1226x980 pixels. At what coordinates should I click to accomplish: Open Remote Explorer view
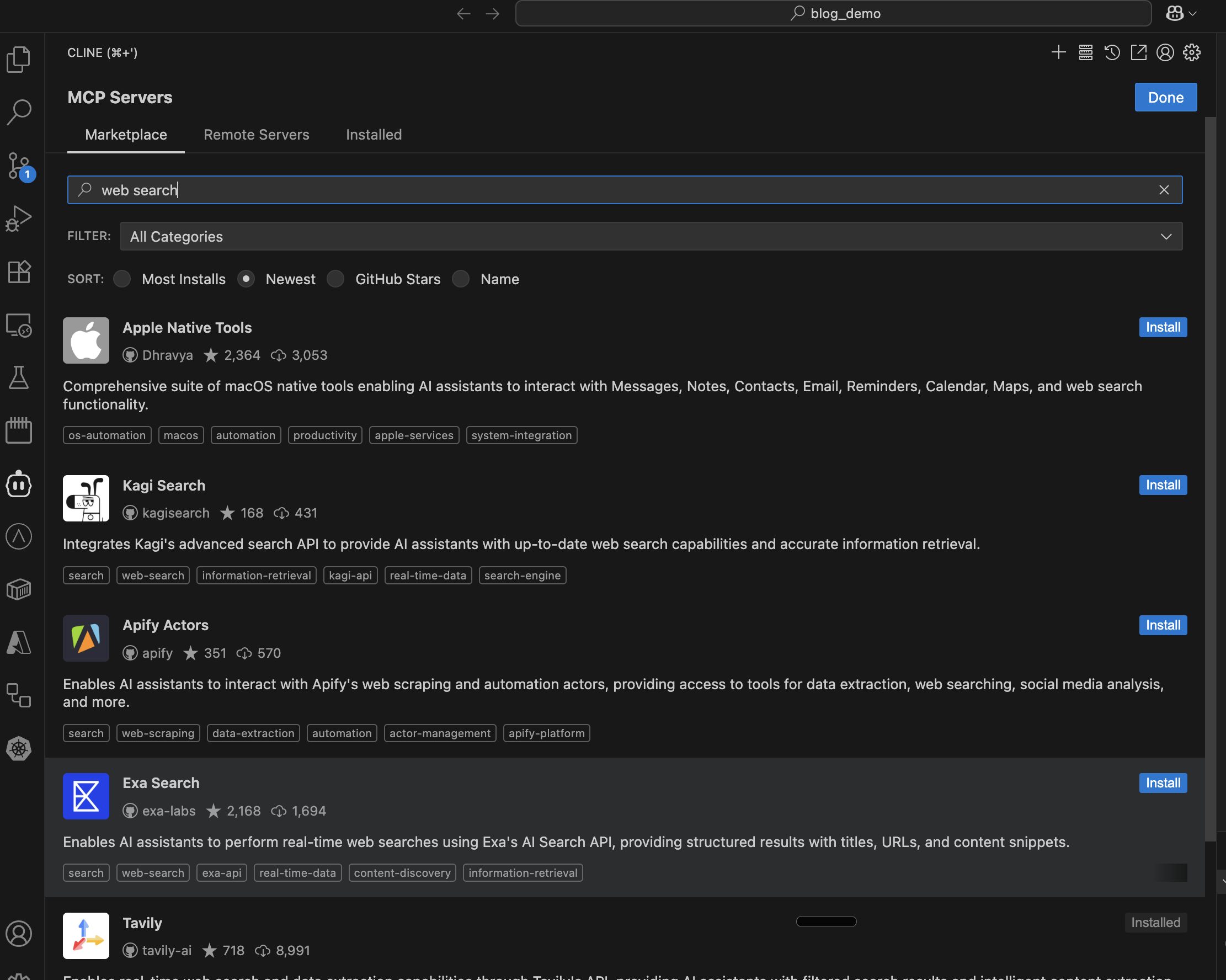point(19,326)
